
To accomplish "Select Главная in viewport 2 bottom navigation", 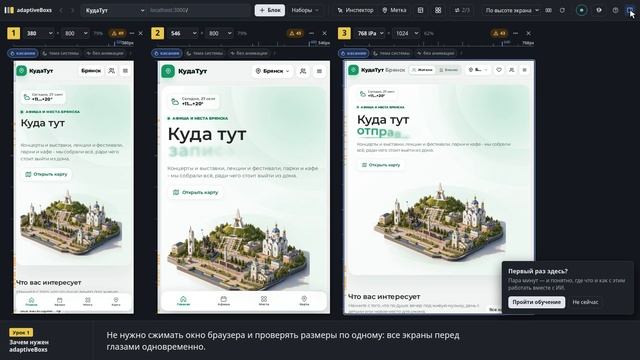I will (183, 301).
